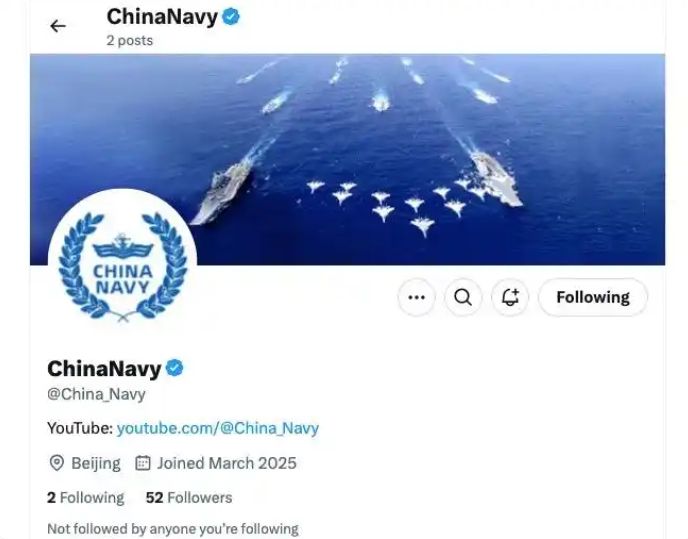View the 2 Following list
This screenshot has width=688, height=539.
(x=86, y=498)
